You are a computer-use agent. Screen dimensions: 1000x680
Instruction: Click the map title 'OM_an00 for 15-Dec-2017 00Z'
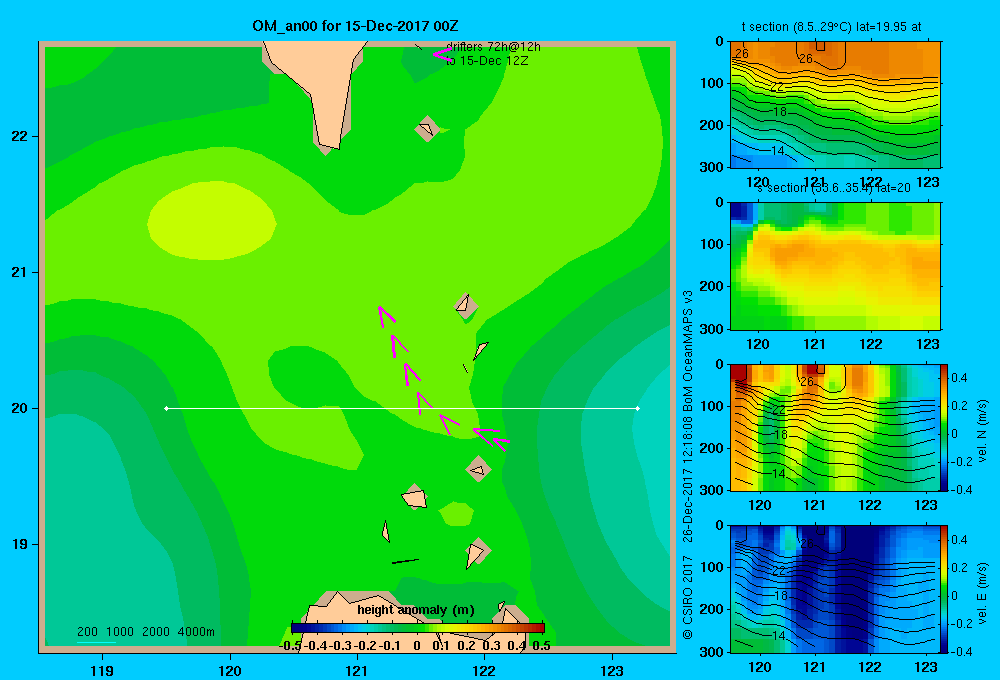(355, 26)
